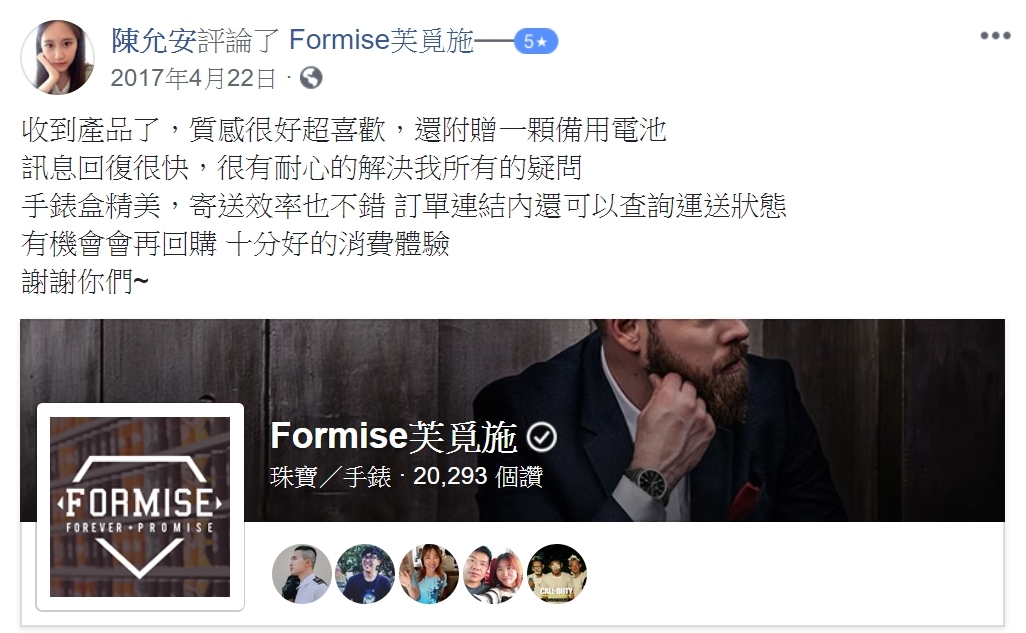Open the FORMISE logo page profile picture
The height and width of the screenshot is (633, 1026).
[x=140, y=507]
